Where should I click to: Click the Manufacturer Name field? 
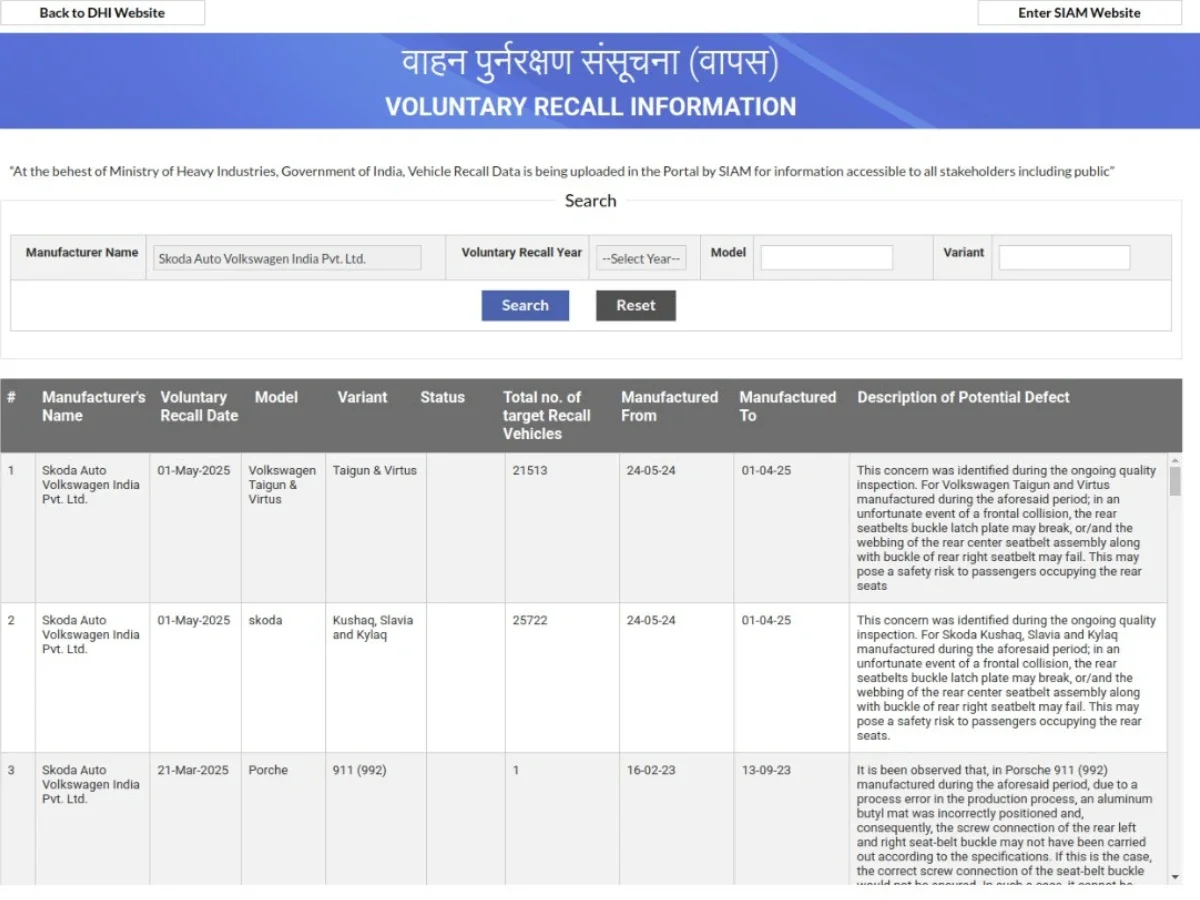coord(285,258)
